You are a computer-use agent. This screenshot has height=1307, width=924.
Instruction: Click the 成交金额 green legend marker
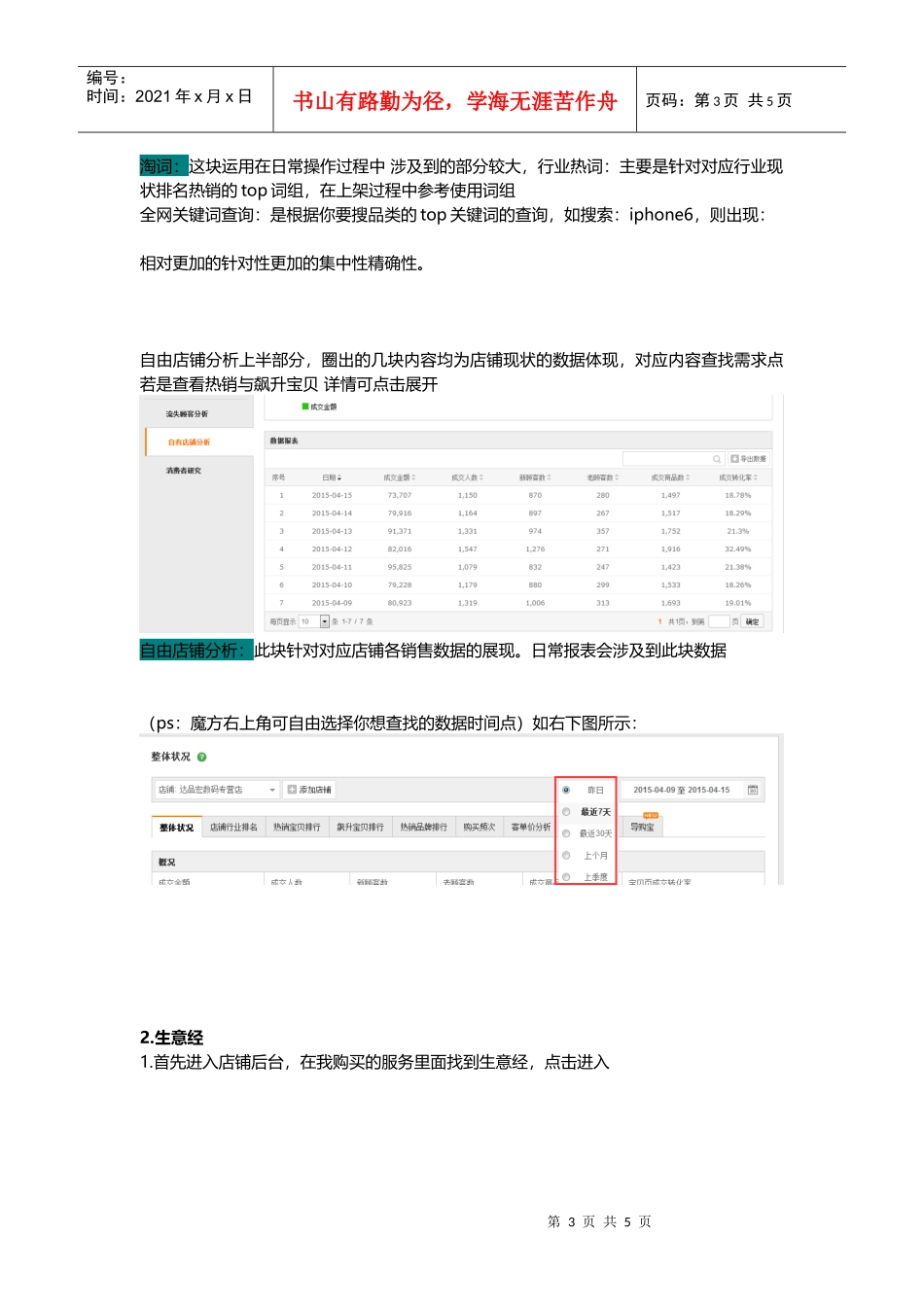[x=305, y=406]
